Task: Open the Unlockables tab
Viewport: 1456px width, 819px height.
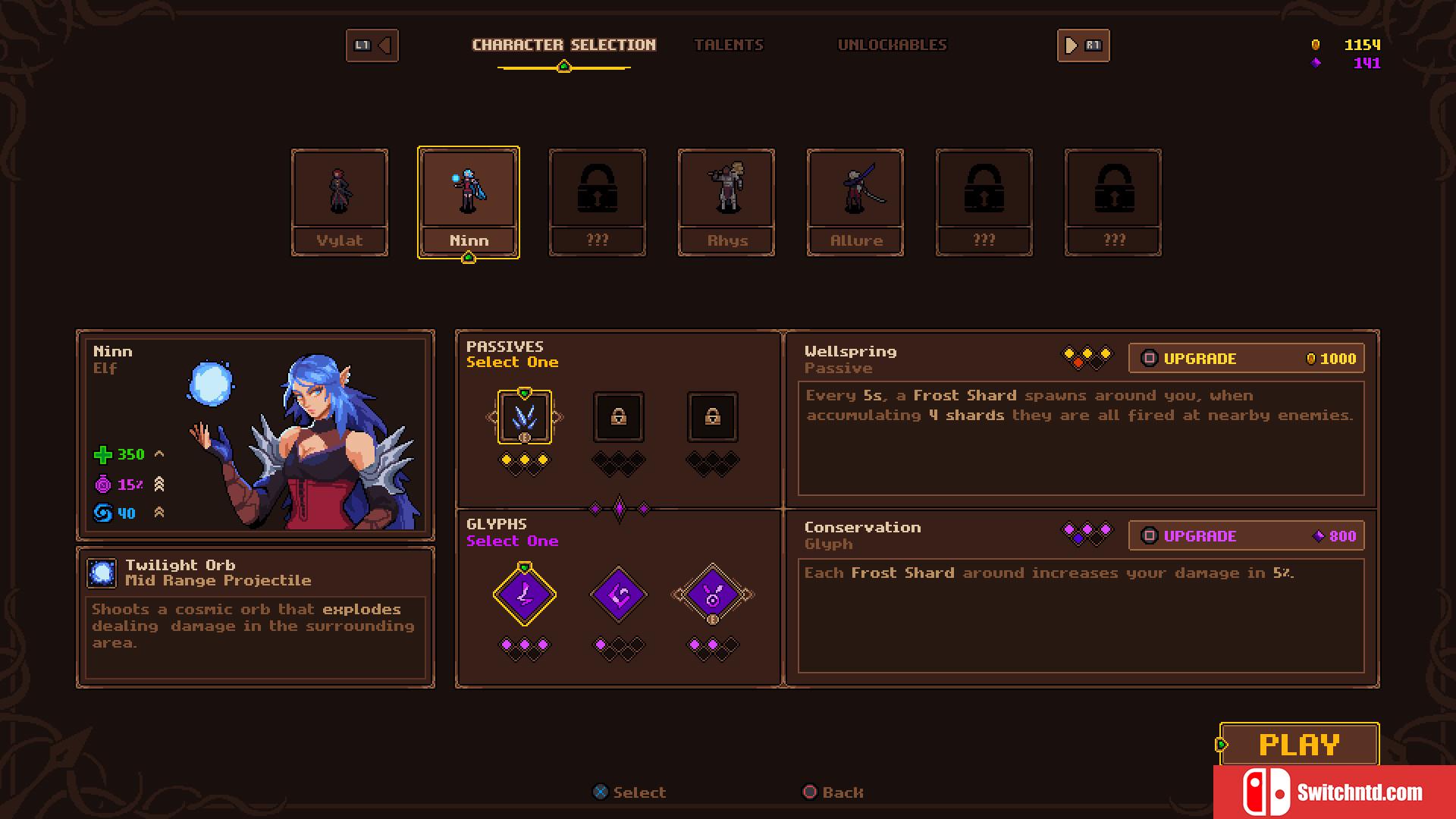Action: tap(892, 45)
